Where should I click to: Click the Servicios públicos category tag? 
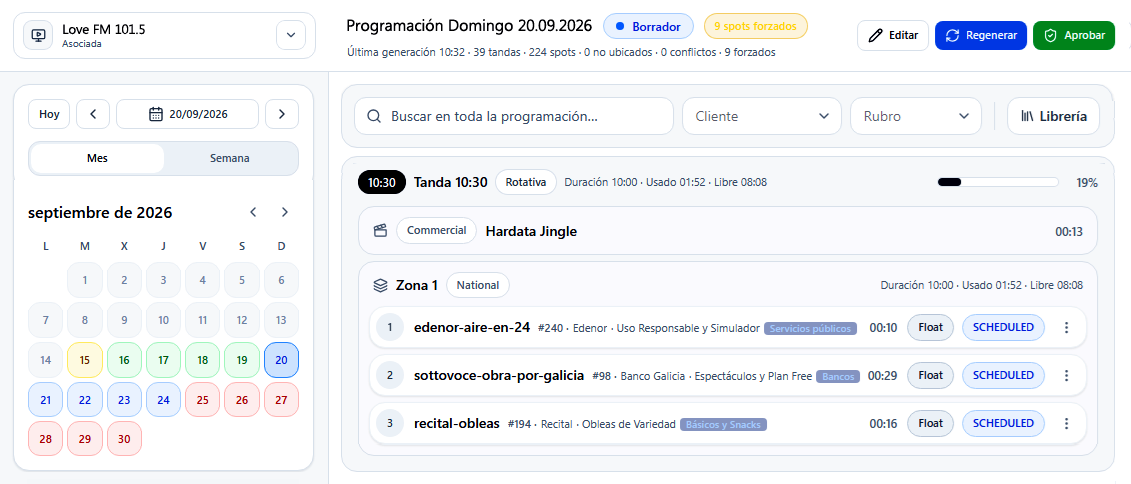[811, 328]
